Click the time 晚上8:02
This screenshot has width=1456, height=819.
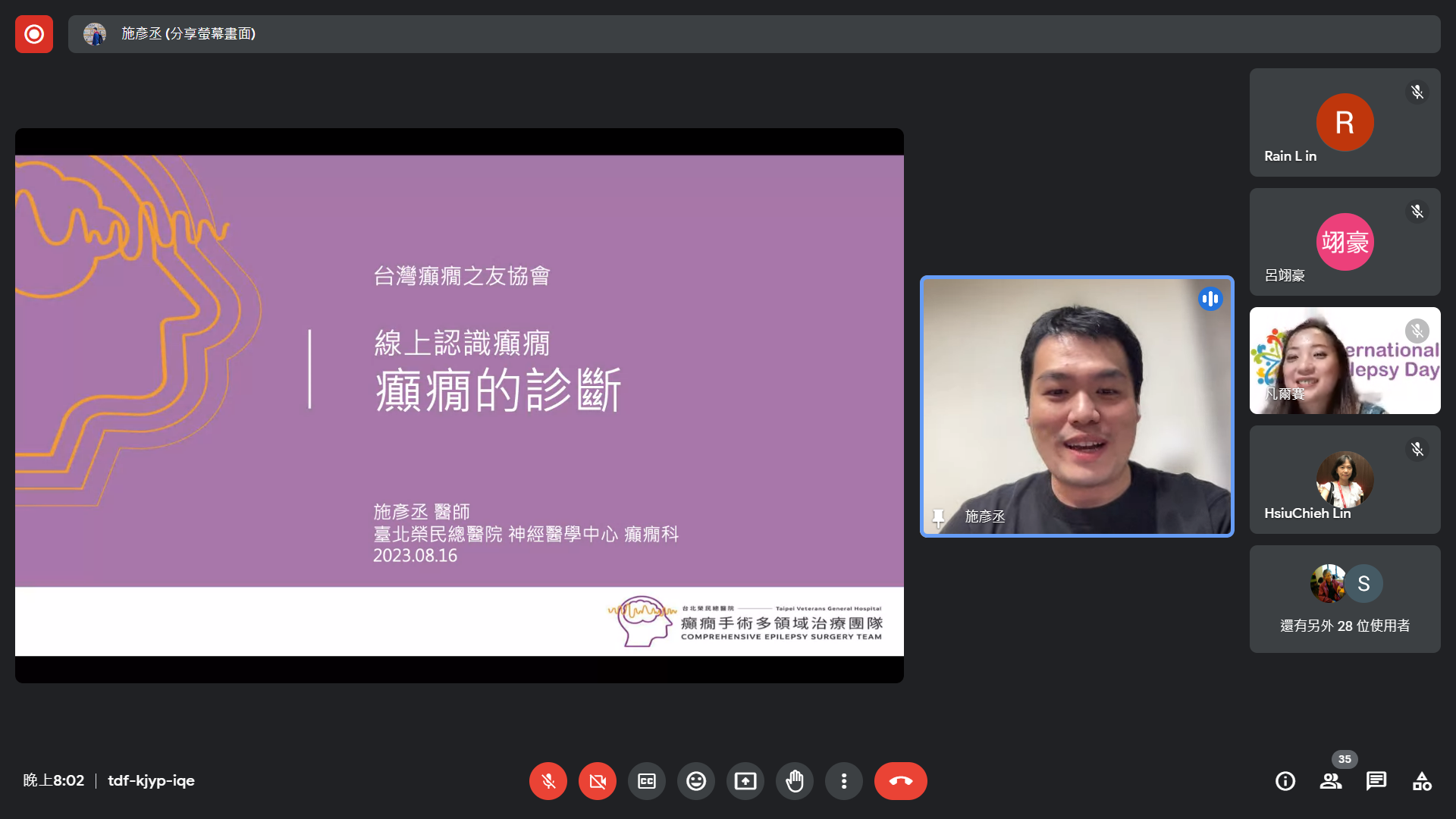[x=53, y=780]
